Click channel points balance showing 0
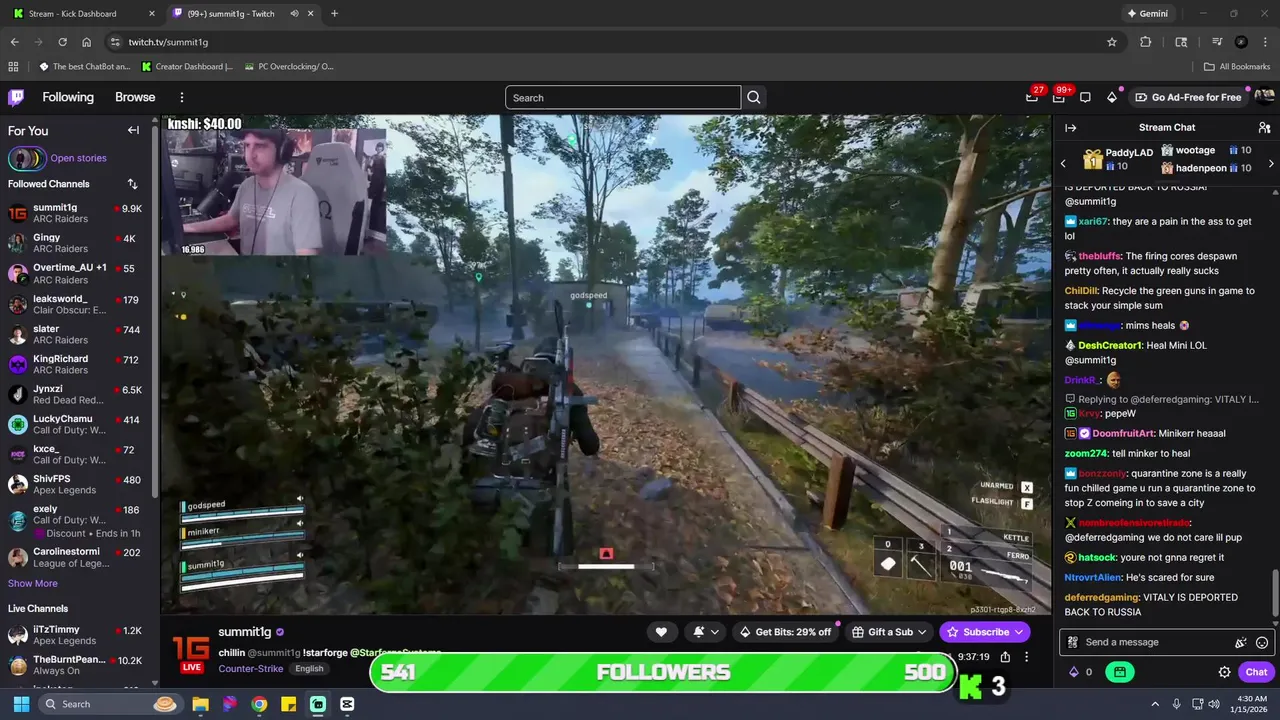Screen dimensions: 1280x720 tap(1081, 672)
